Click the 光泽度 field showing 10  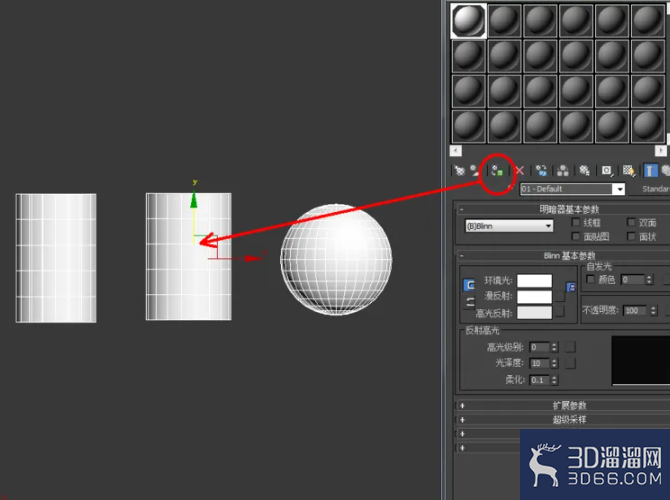[x=539, y=363]
